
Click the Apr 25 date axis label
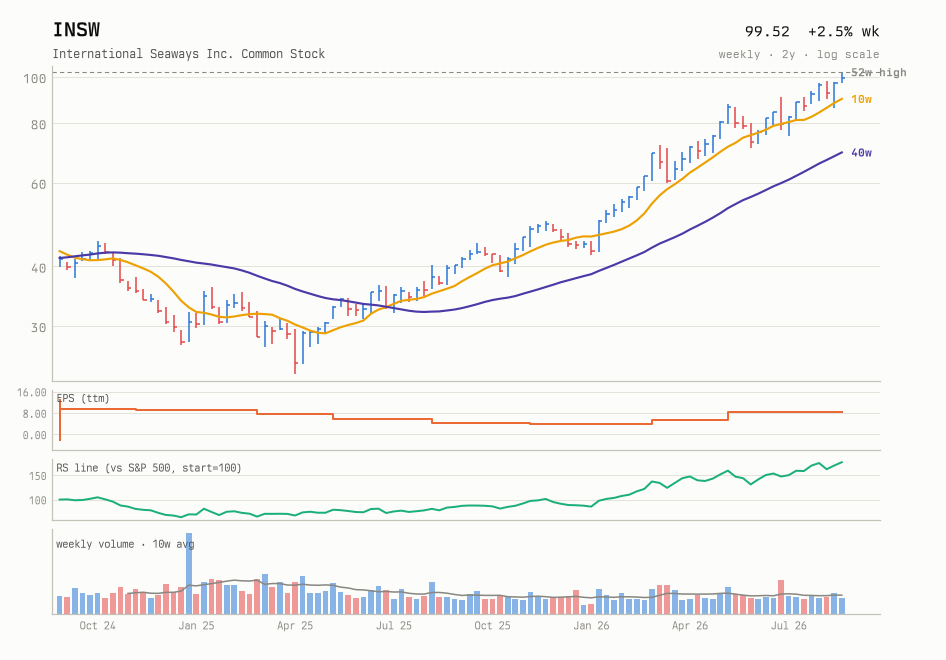click(295, 626)
